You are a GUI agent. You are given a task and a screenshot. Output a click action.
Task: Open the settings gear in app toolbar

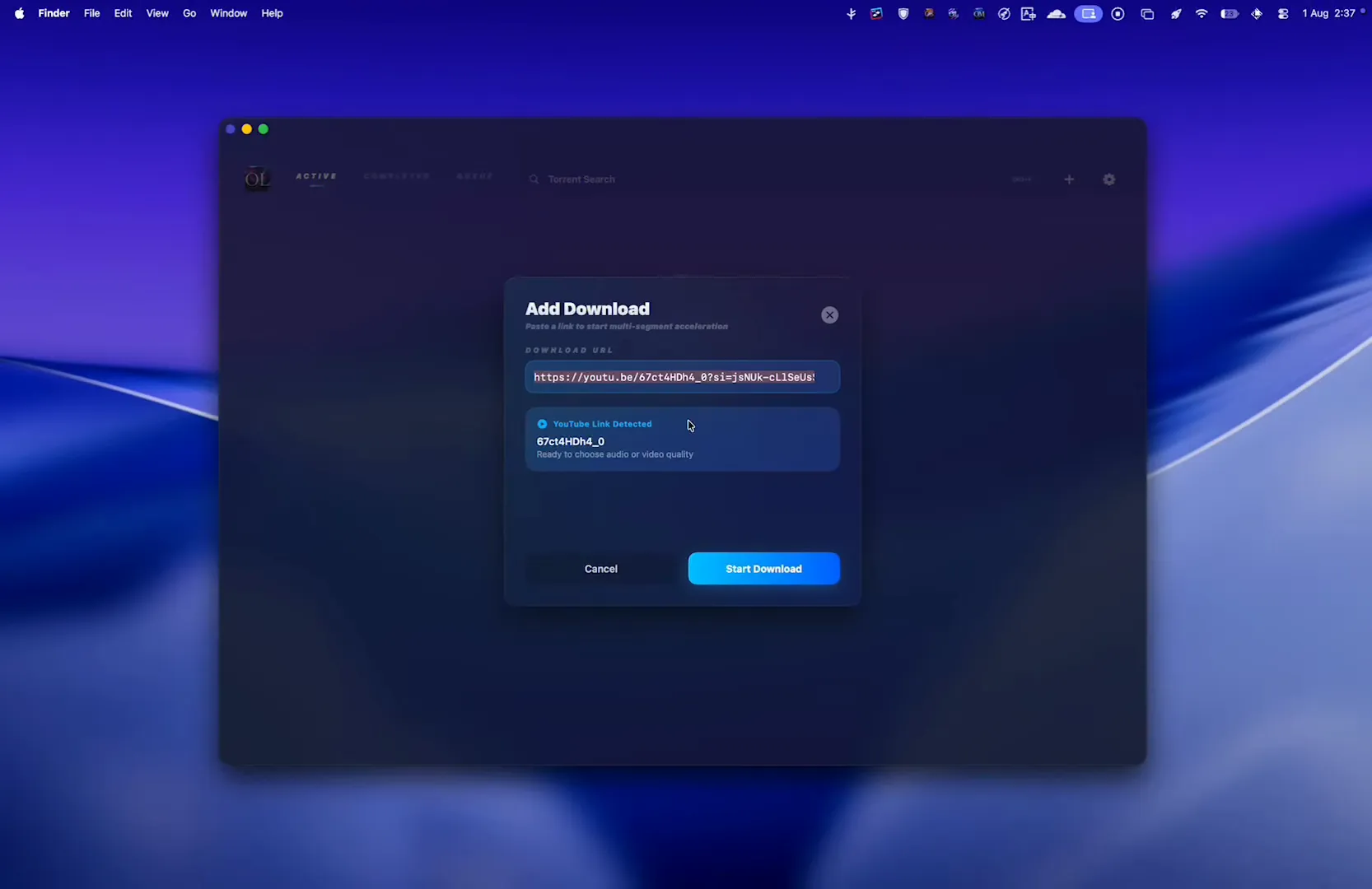pos(1109,179)
